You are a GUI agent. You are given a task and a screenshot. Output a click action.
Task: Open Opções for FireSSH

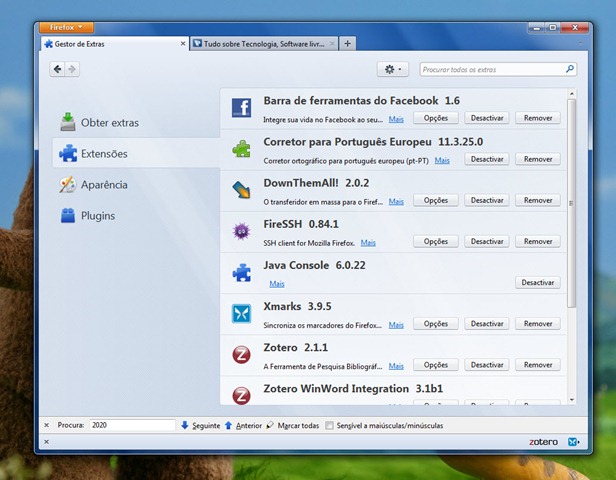point(436,241)
